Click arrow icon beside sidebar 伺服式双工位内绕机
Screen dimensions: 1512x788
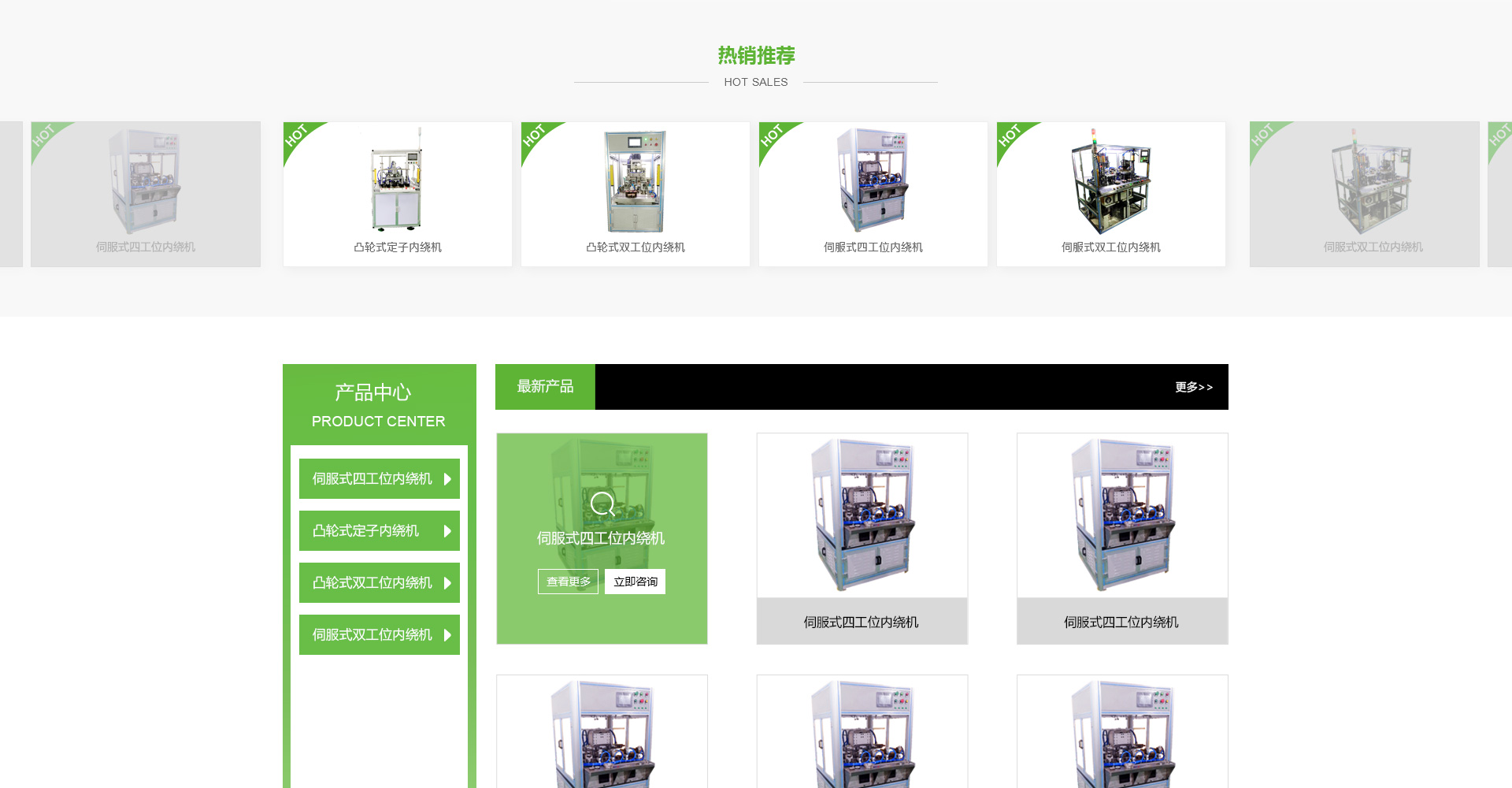coord(447,635)
